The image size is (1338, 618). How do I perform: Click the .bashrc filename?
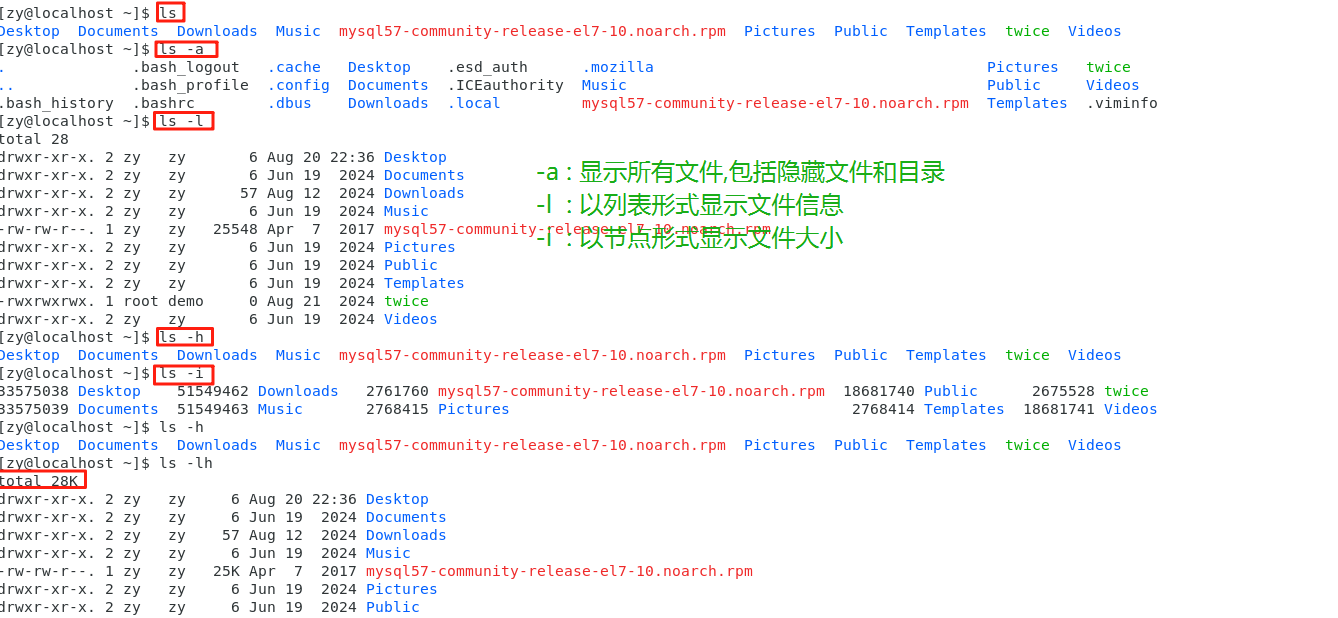pyautogui.click(x=163, y=103)
